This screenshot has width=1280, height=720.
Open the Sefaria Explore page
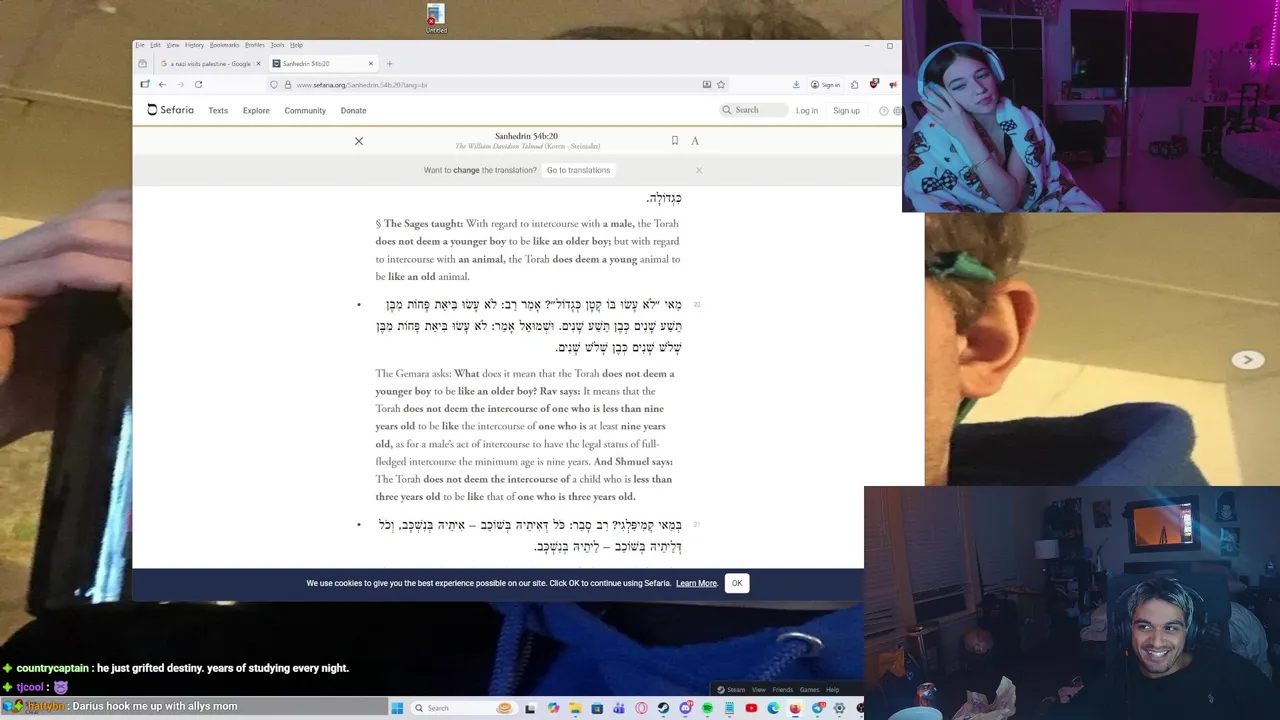pyautogui.click(x=256, y=111)
